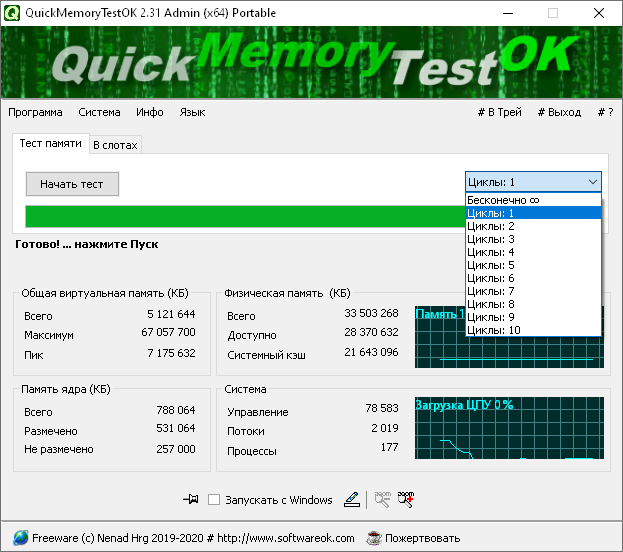The image size is (623, 552).
Task: Click # Выход to exit the program
Action: pos(559,112)
